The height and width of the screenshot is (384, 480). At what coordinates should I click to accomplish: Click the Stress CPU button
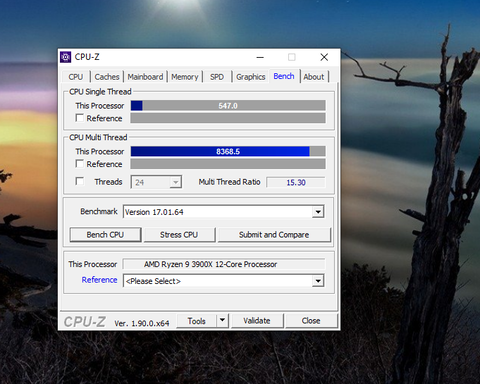(179, 235)
